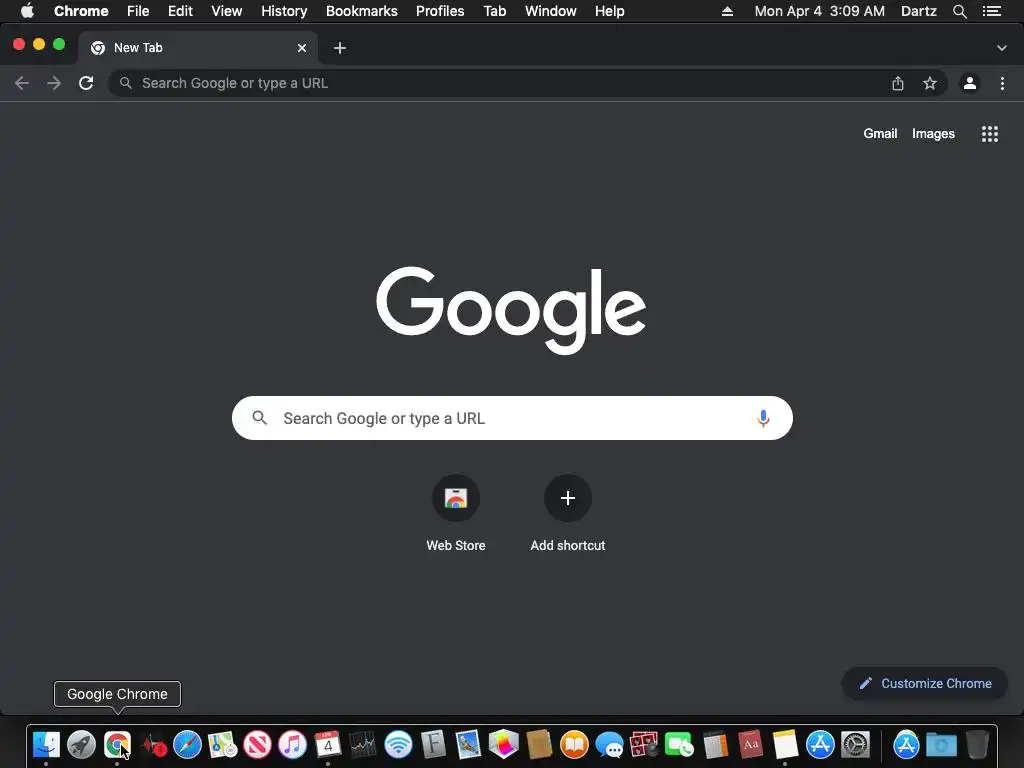This screenshot has width=1024, height=768.
Task: Close the New Tab tab
Action: [302, 48]
